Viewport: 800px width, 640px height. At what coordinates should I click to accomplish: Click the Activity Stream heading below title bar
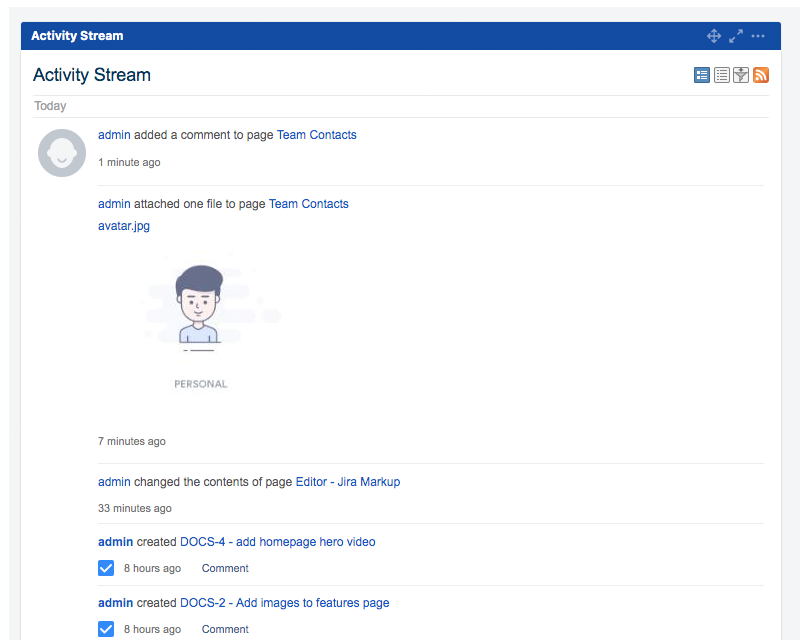(x=92, y=75)
